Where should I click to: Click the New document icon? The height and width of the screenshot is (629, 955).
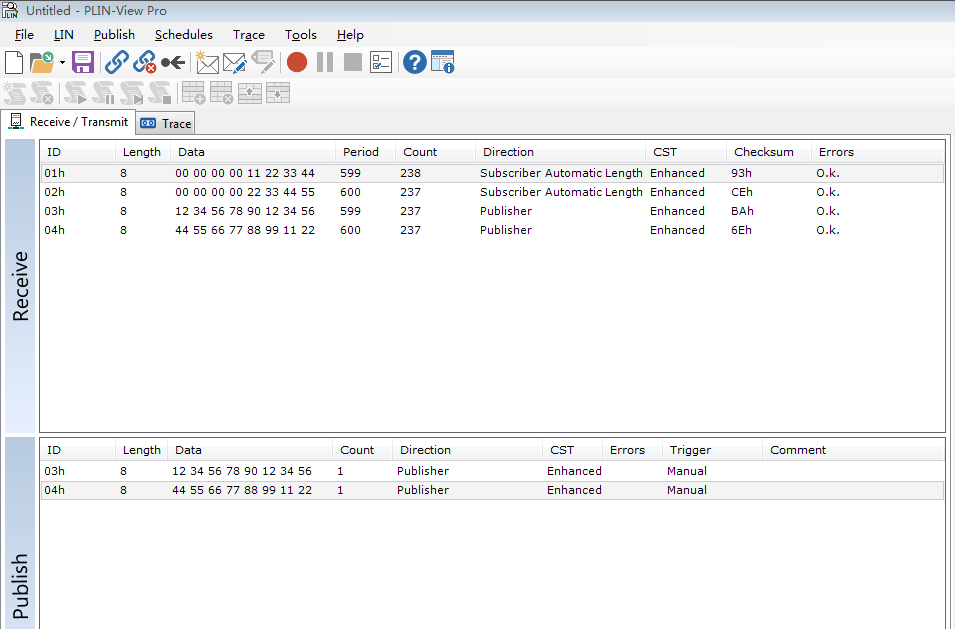click(x=14, y=63)
